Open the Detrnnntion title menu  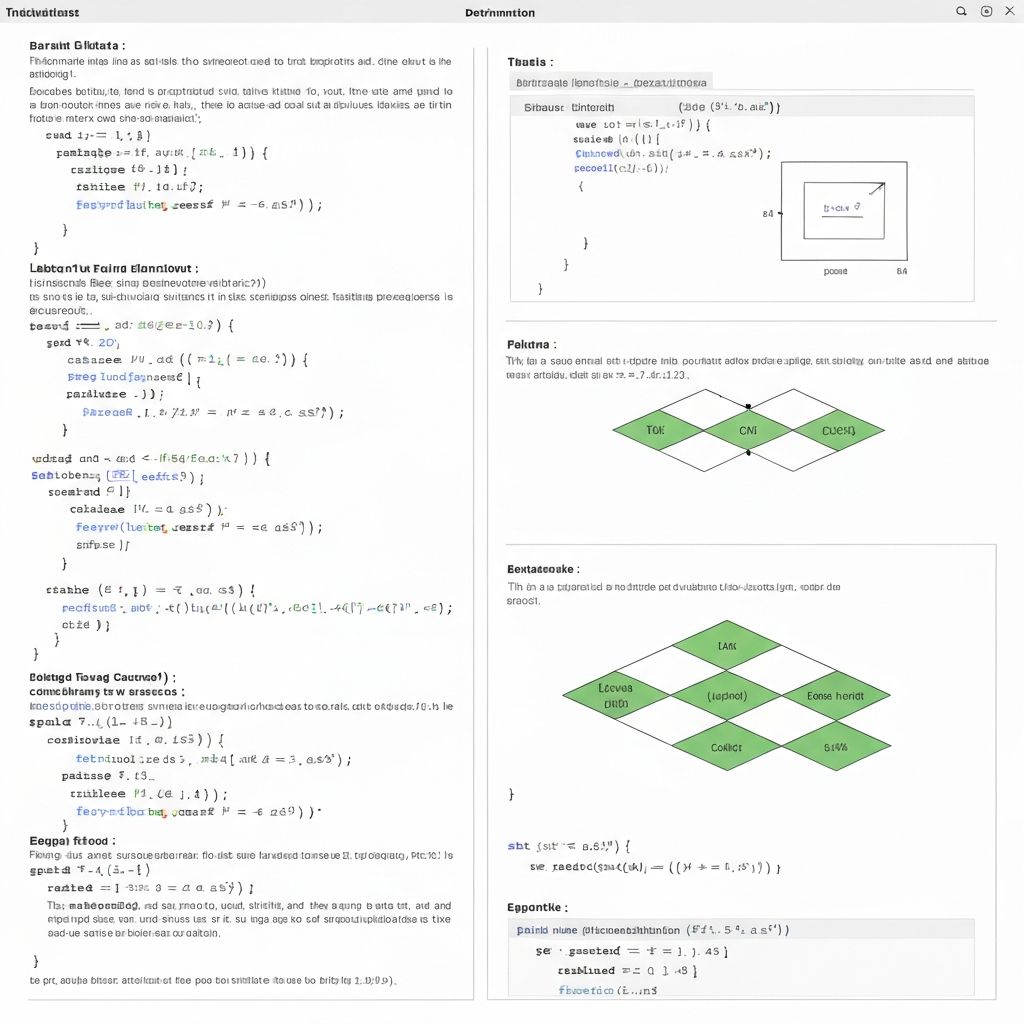tap(500, 12)
